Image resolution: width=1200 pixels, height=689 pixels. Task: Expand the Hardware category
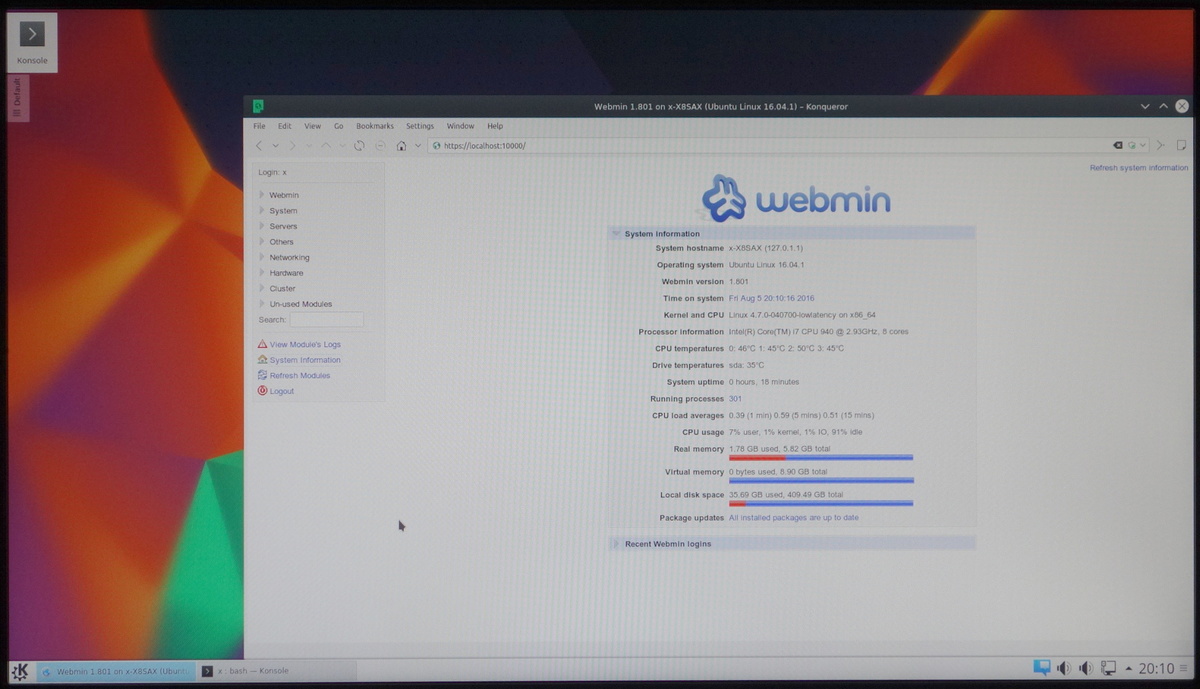click(x=262, y=273)
